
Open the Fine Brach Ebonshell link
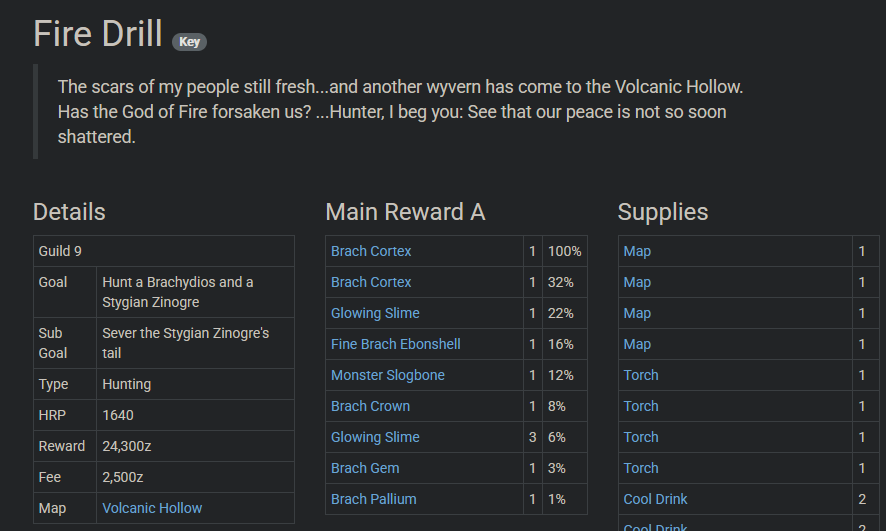pyautogui.click(x=396, y=344)
